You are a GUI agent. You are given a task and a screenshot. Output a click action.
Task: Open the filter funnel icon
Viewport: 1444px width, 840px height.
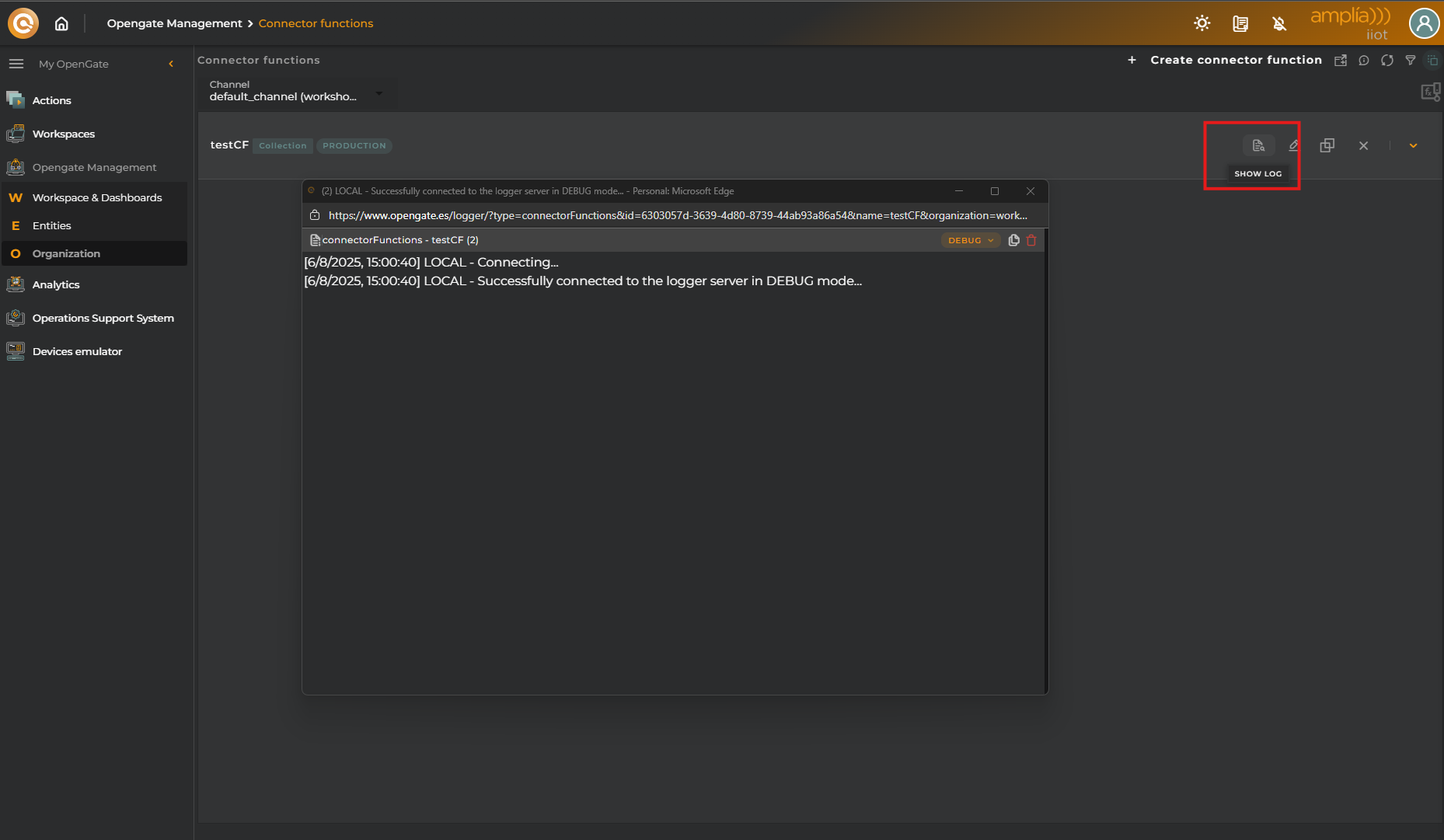point(1411,61)
